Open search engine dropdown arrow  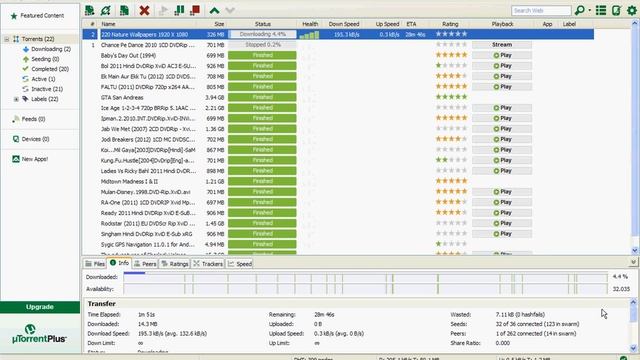pos(589,11)
